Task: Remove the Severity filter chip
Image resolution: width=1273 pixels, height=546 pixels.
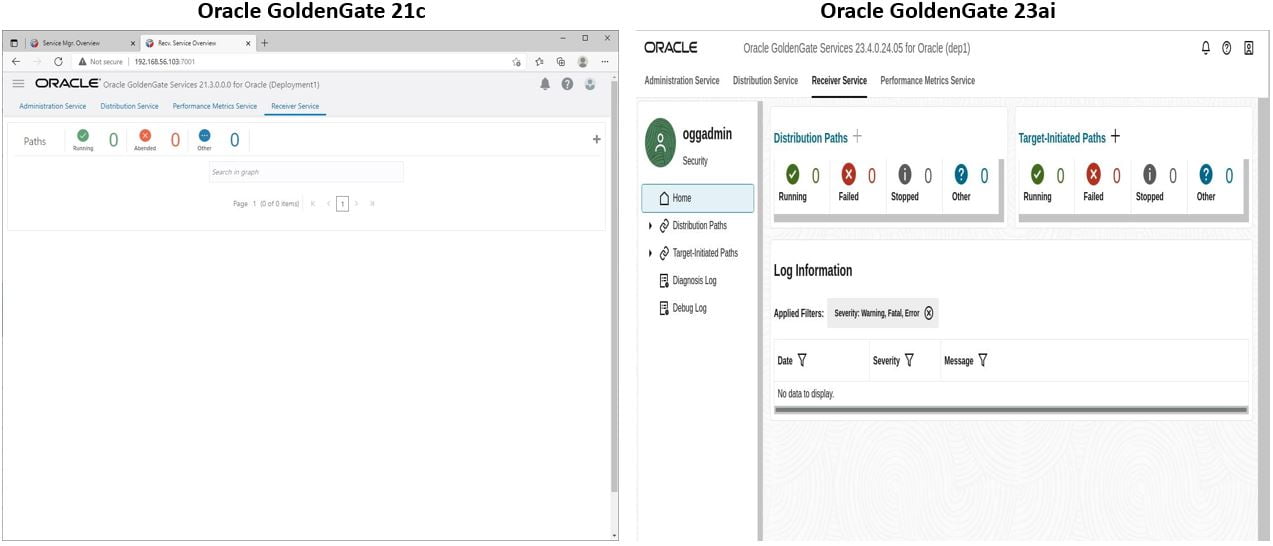Action: (929, 313)
